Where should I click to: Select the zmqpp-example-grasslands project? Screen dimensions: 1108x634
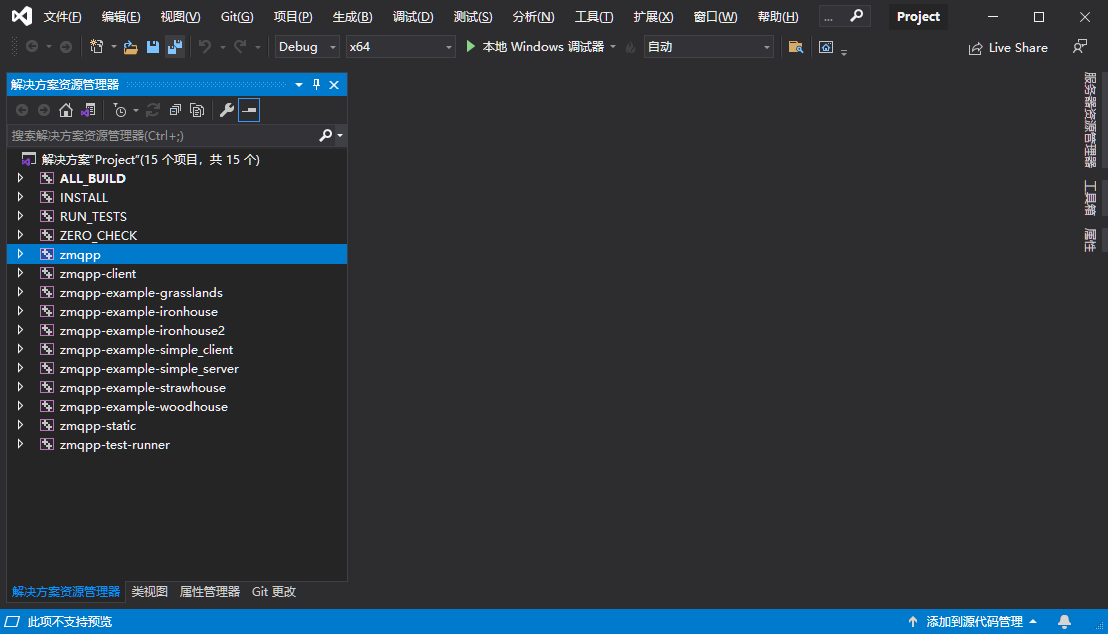pyautogui.click(x=141, y=293)
